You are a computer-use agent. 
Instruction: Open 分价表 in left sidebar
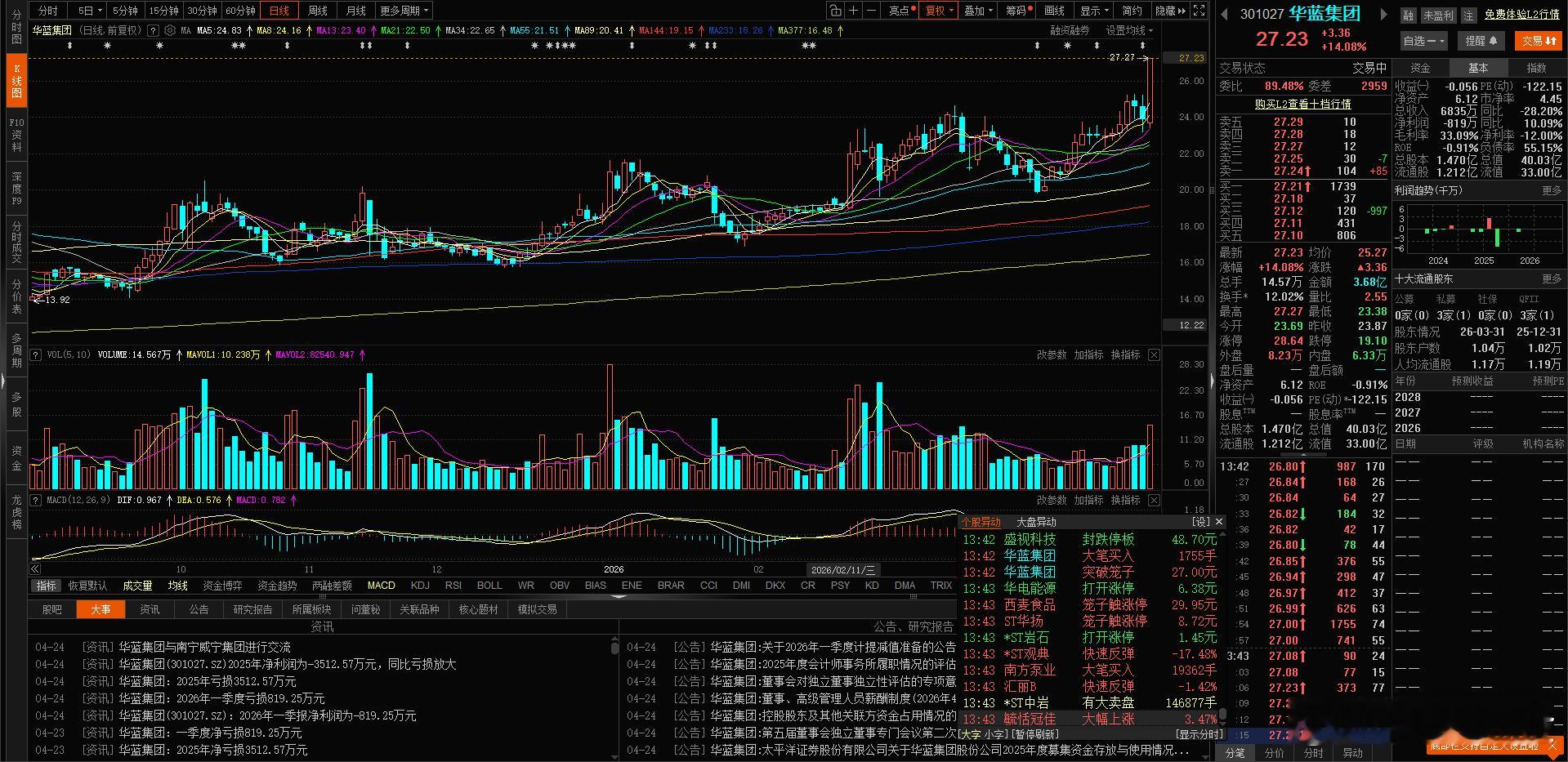coord(16,296)
